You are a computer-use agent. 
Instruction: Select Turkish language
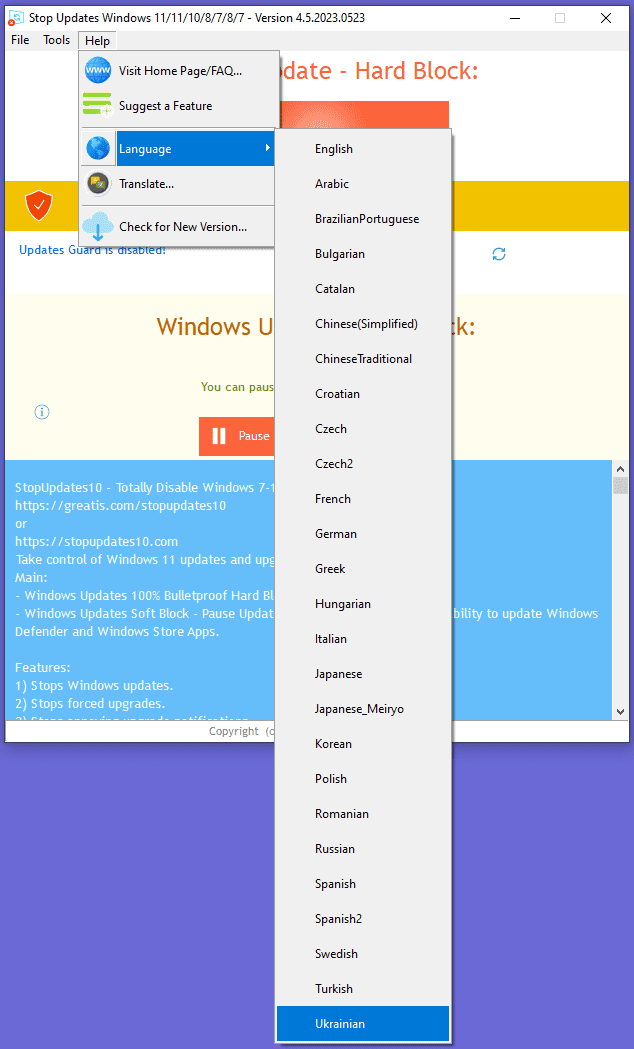363,989
